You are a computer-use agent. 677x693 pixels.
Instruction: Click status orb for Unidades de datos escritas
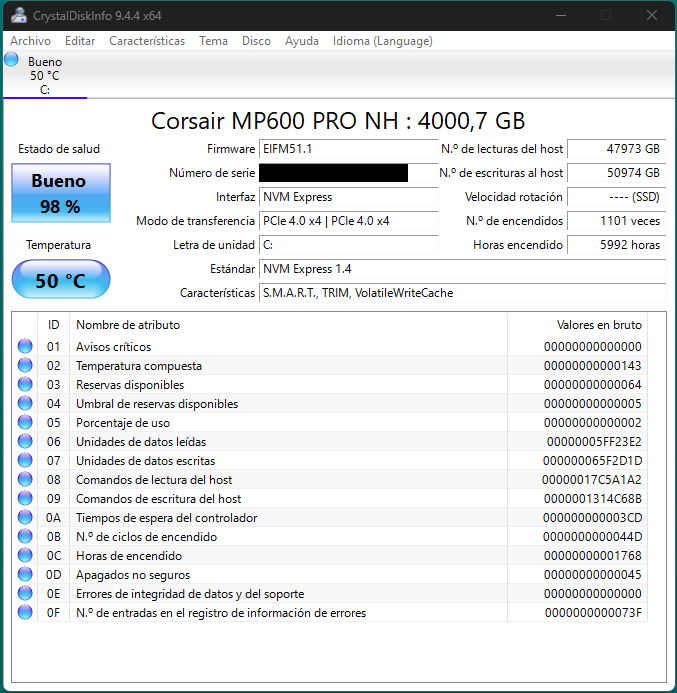pos(25,460)
